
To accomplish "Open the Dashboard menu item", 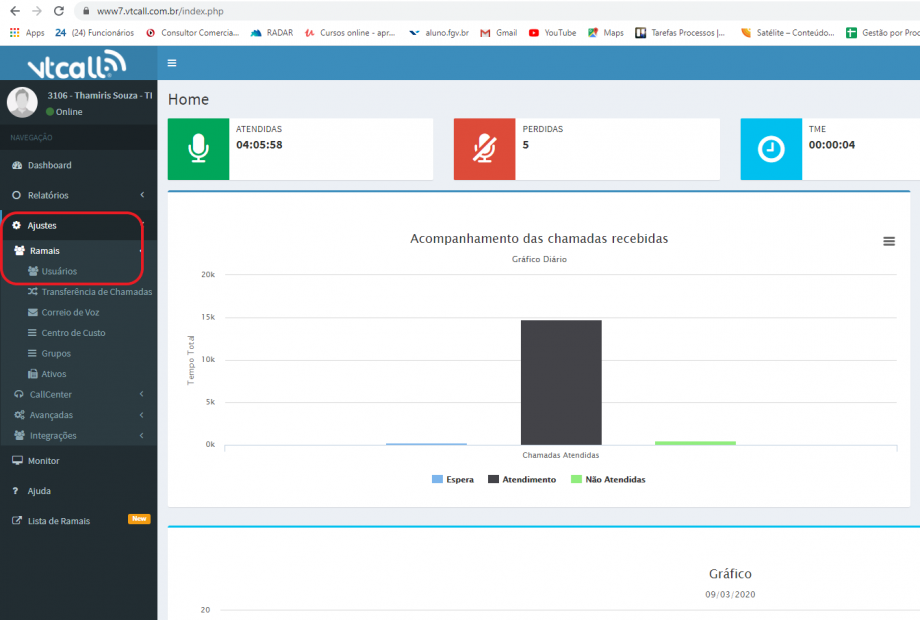I will [x=49, y=165].
